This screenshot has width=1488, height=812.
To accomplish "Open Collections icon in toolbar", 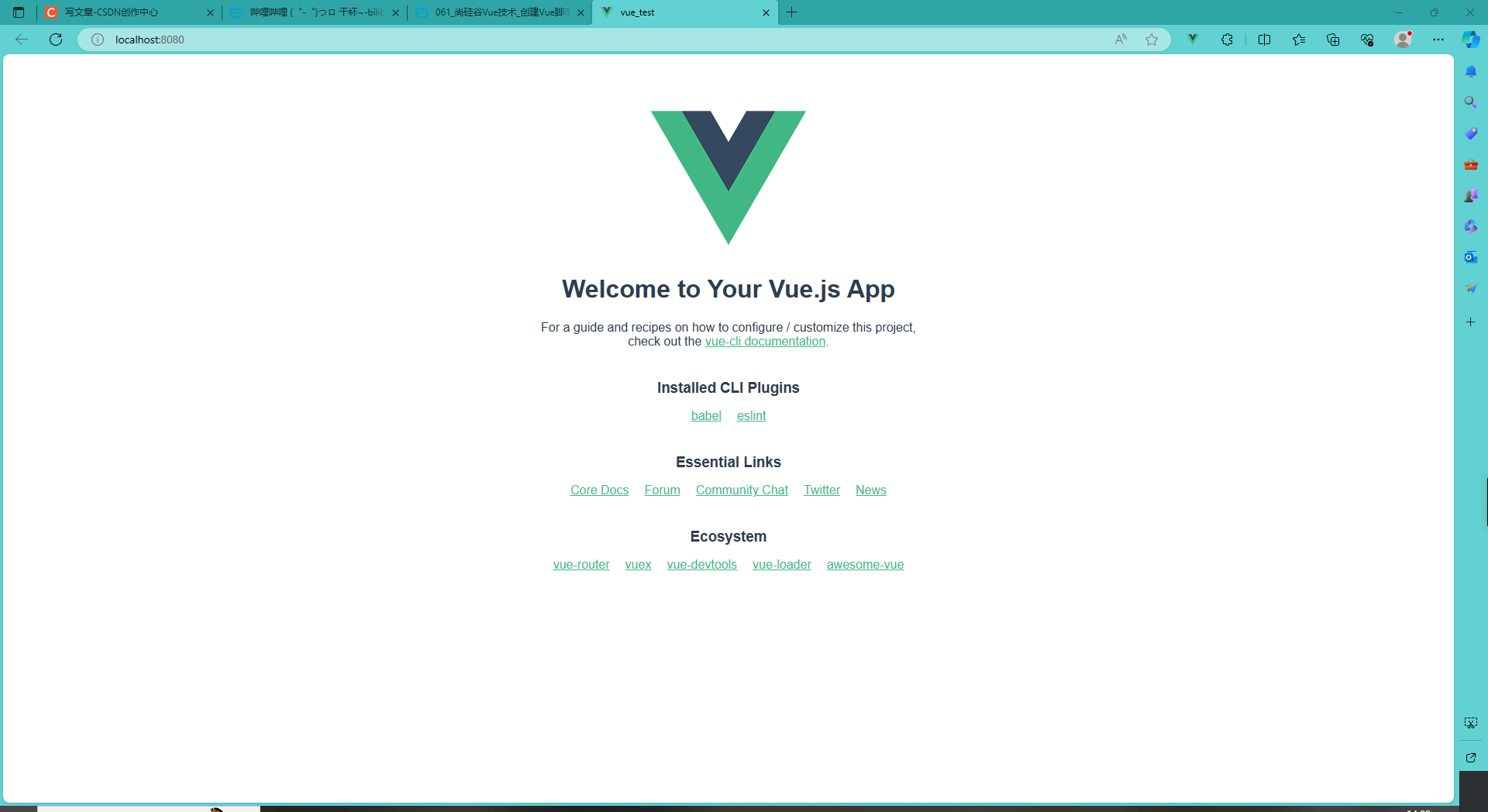I will (1333, 40).
